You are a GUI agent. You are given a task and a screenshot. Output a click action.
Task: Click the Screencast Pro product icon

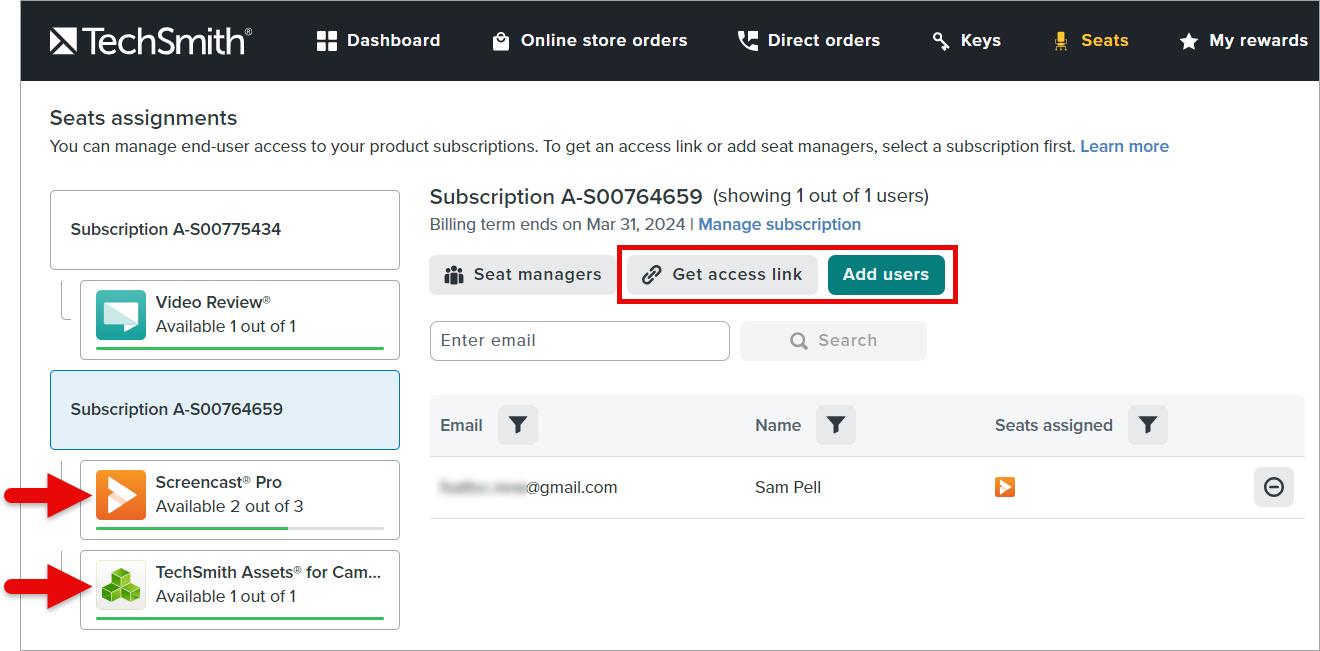click(121, 493)
